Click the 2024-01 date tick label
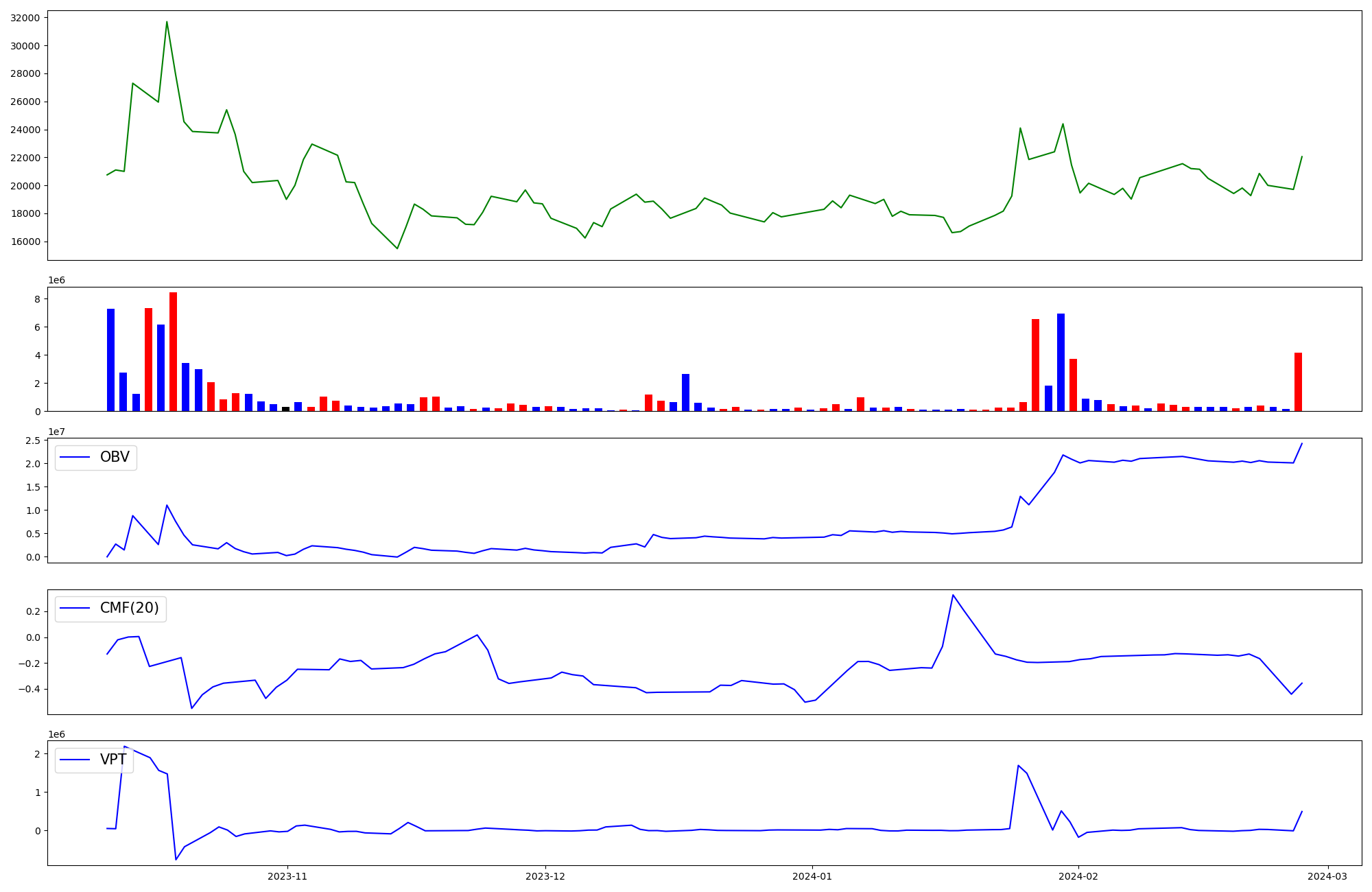 click(x=812, y=876)
